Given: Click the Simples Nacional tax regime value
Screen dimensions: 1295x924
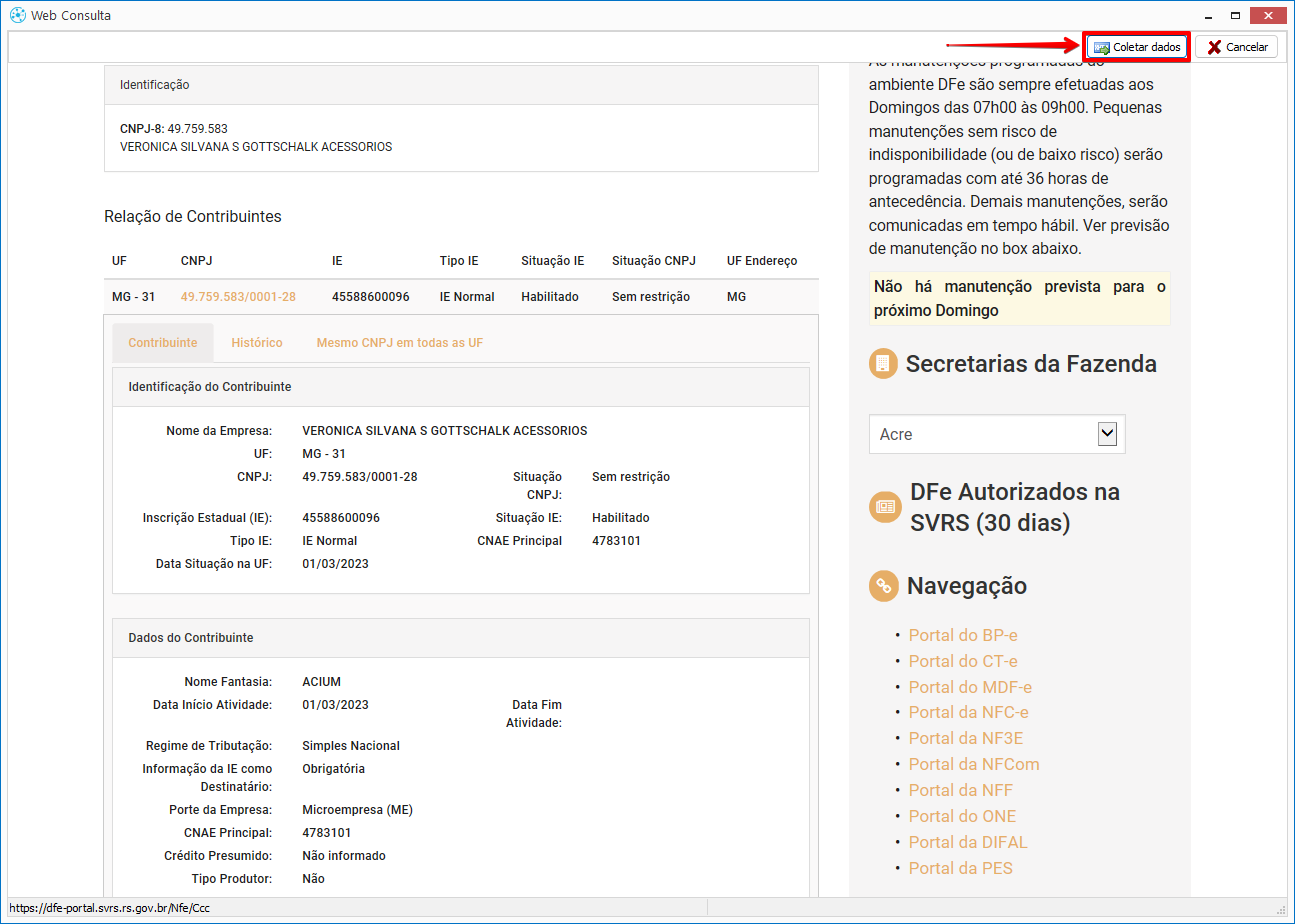Looking at the screenshot, I should pyautogui.click(x=351, y=746).
